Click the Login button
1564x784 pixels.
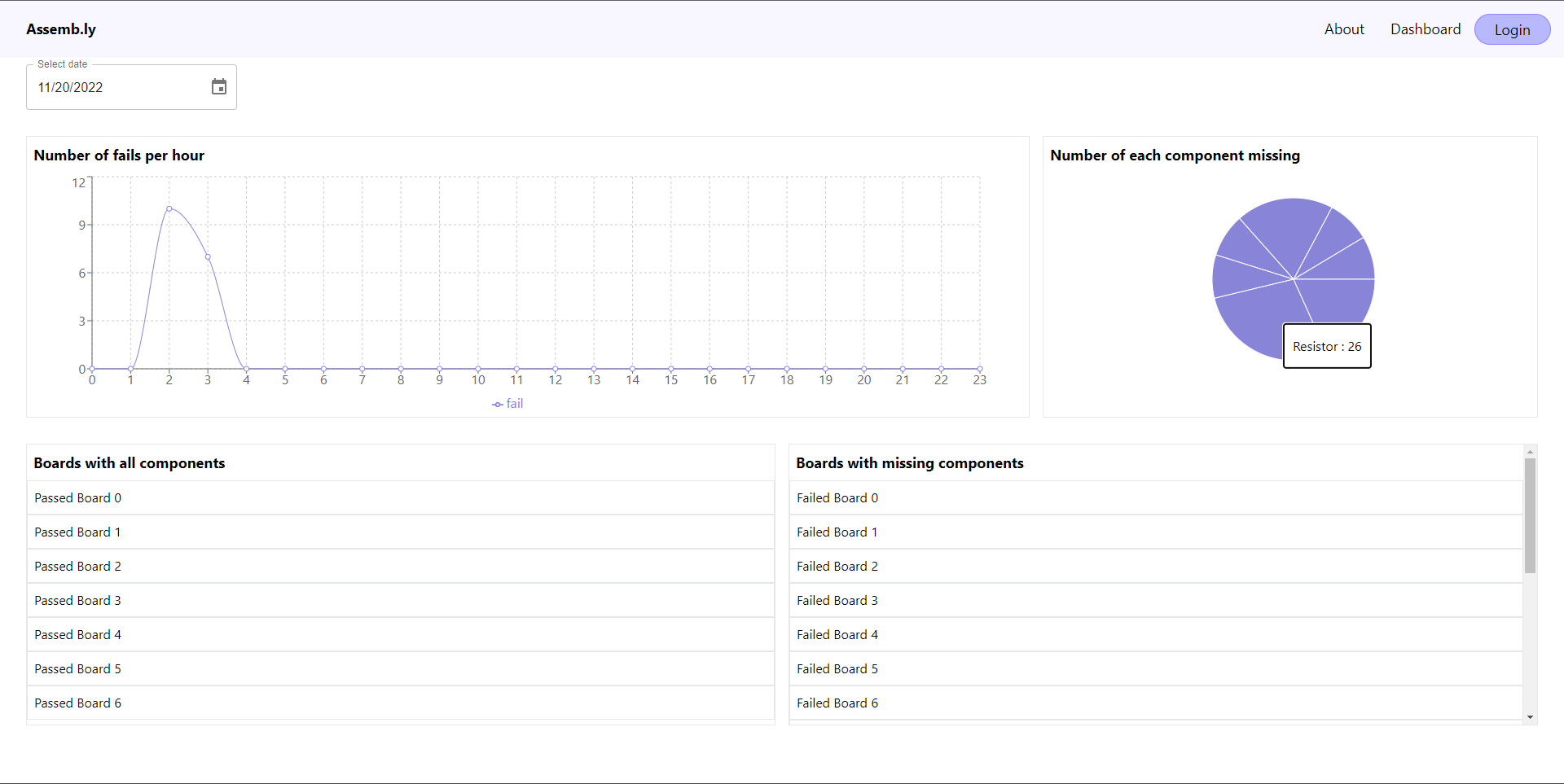pos(1512,29)
